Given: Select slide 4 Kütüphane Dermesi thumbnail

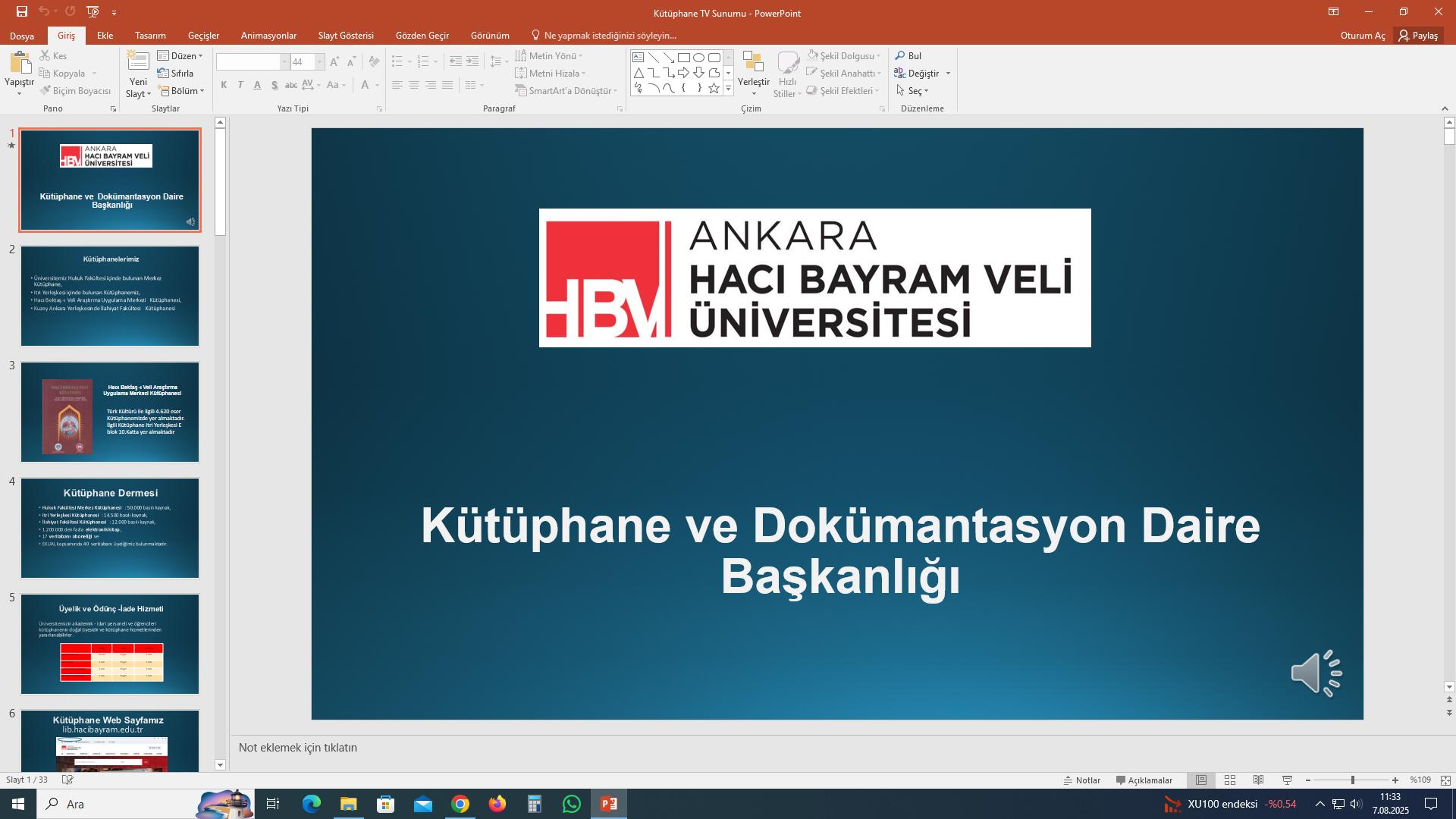Looking at the screenshot, I should tap(110, 528).
